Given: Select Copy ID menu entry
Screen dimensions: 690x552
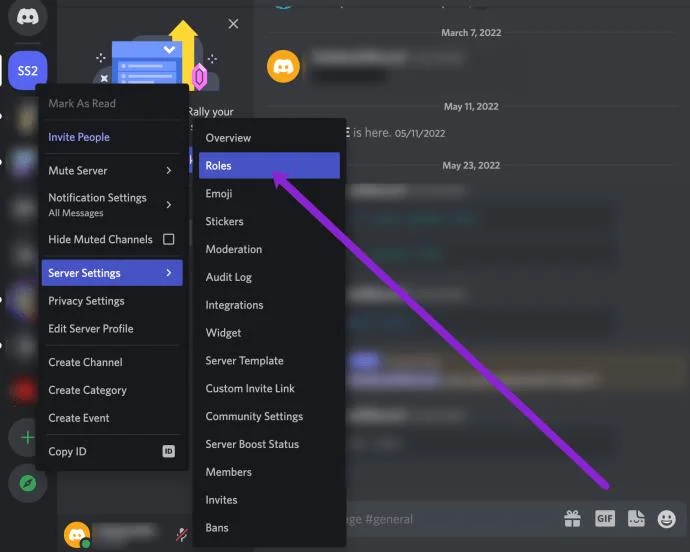Looking at the screenshot, I should (x=112, y=451).
